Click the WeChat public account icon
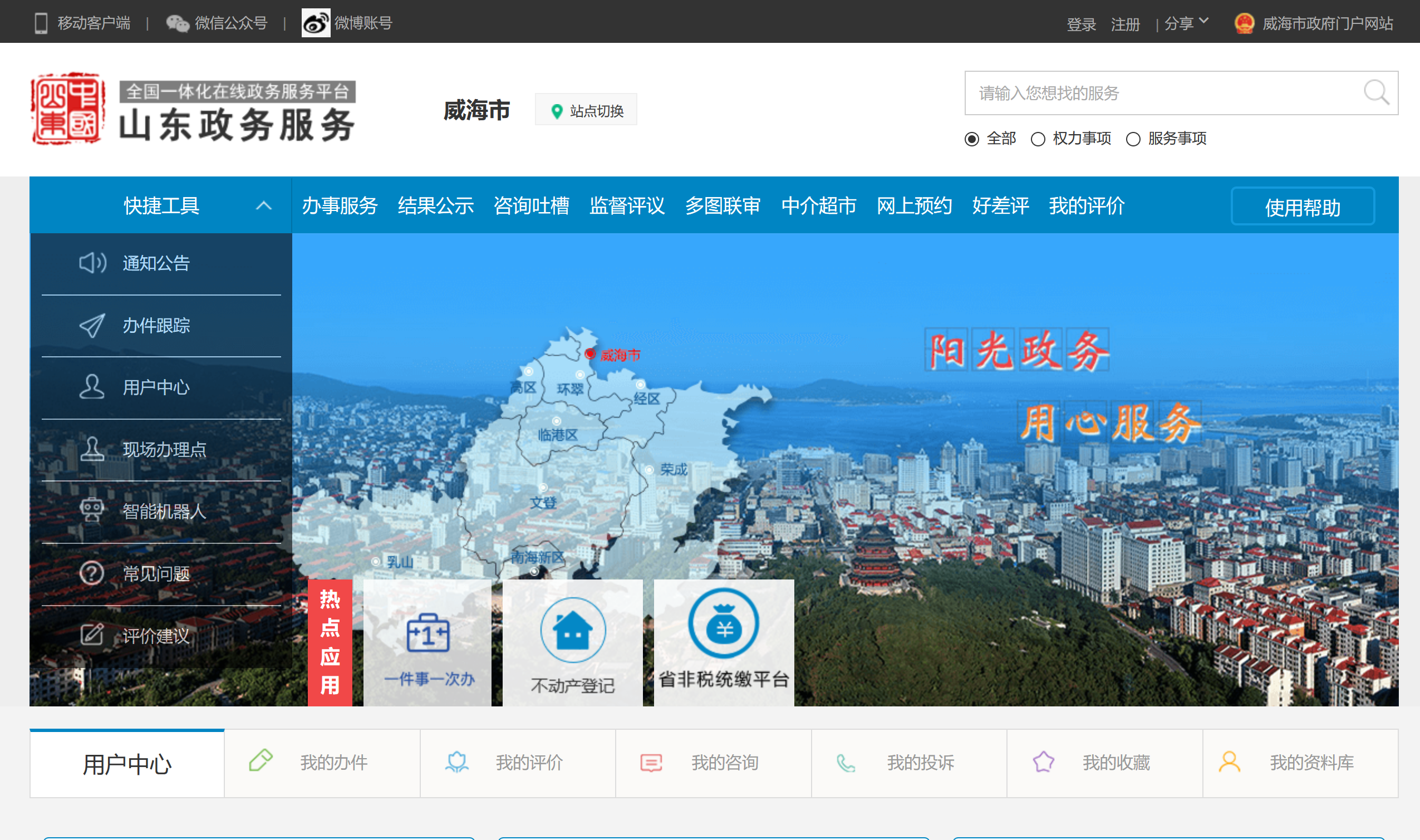 click(177, 23)
